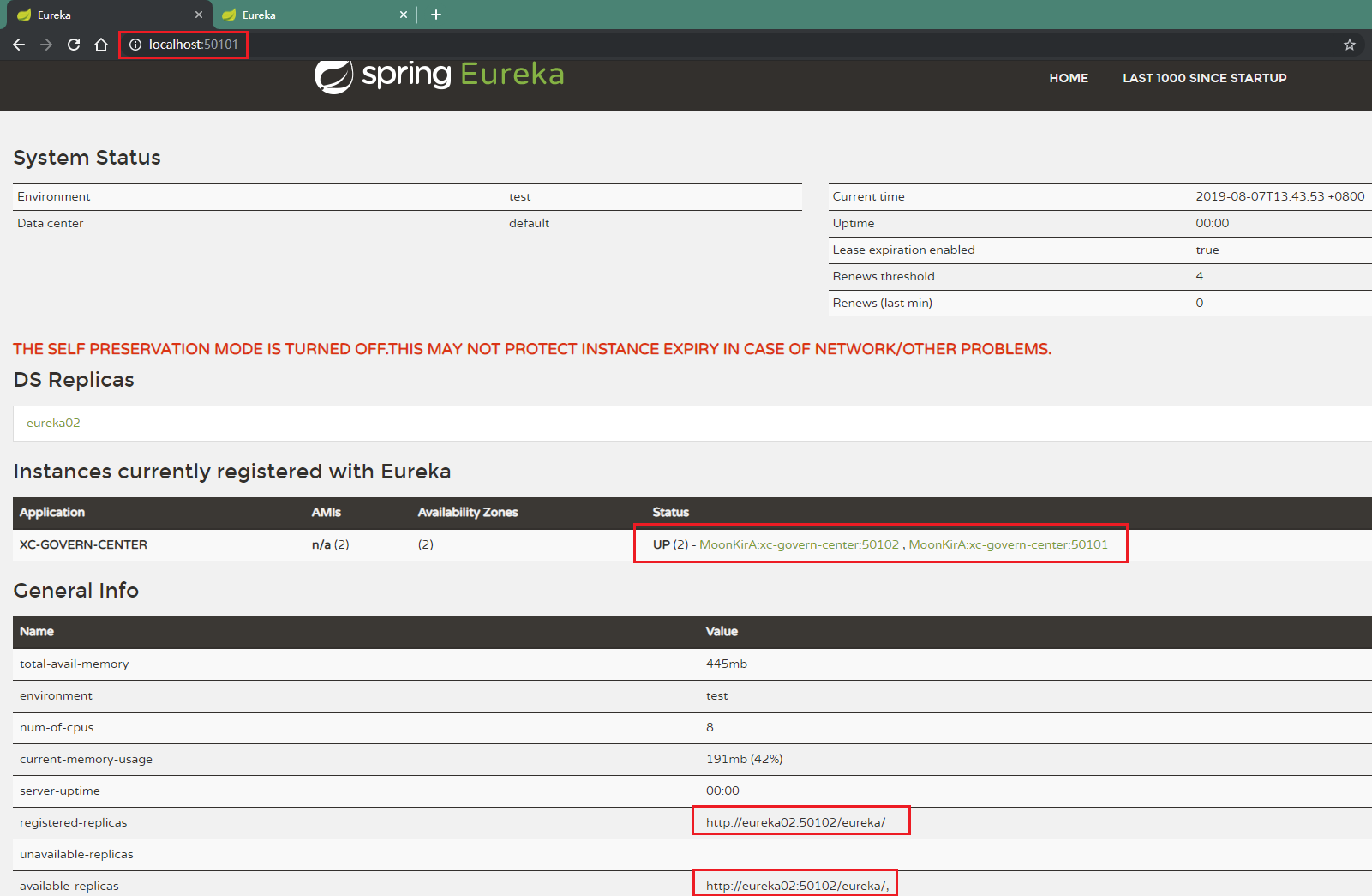Click the DS Replicas heading
The height and width of the screenshot is (896, 1372).
[74, 380]
